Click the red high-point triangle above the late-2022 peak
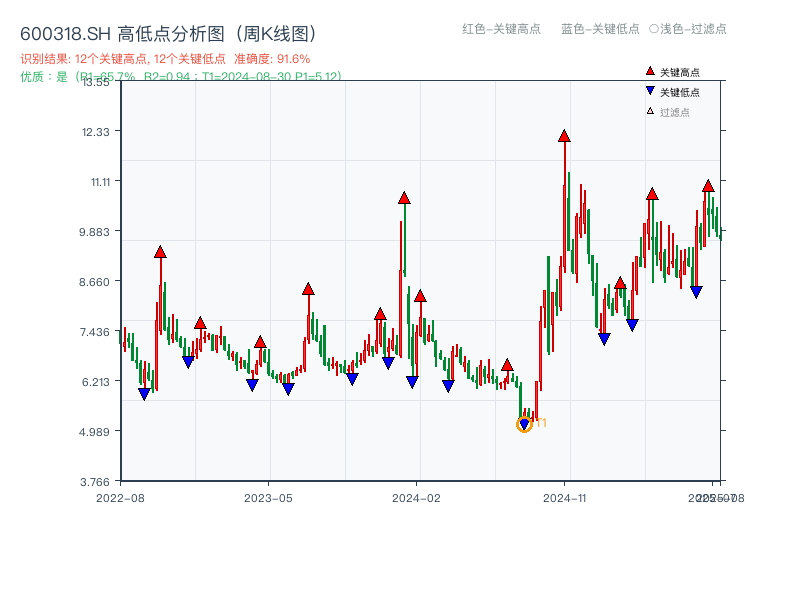800x600 pixels. click(160, 251)
